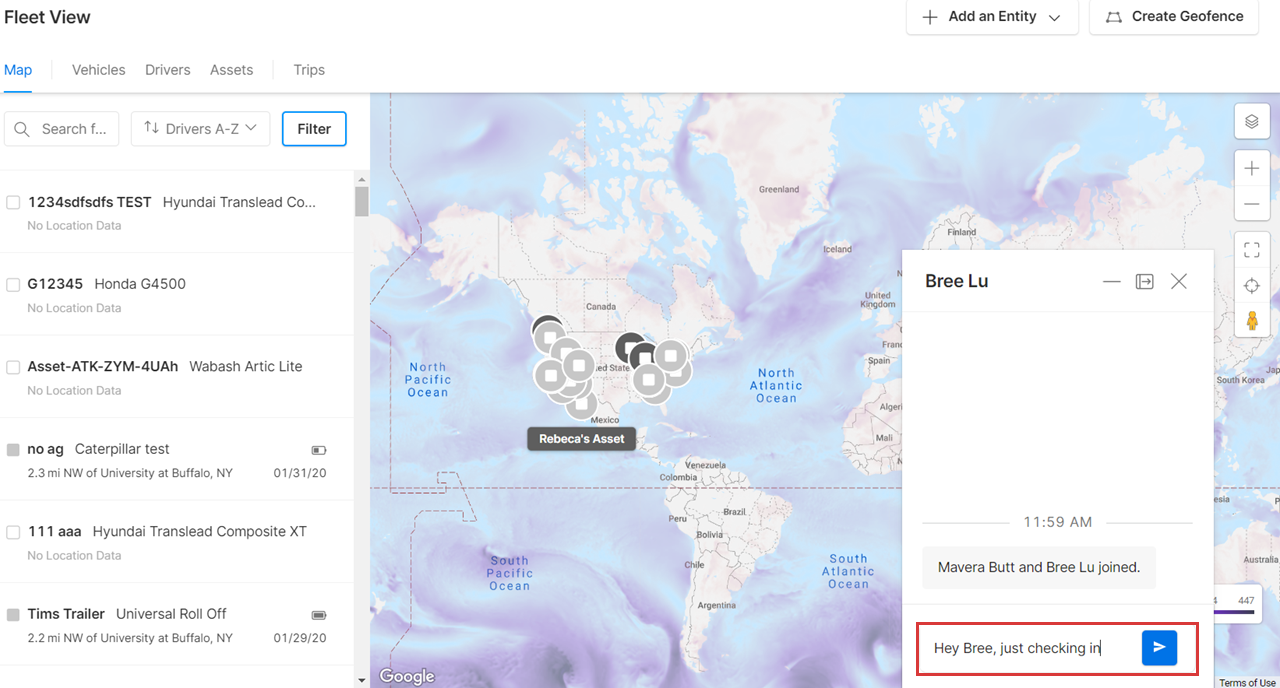Click the Rebeca's Asset map marker label
Viewport: 1280px width, 688px height.
pyautogui.click(x=581, y=439)
